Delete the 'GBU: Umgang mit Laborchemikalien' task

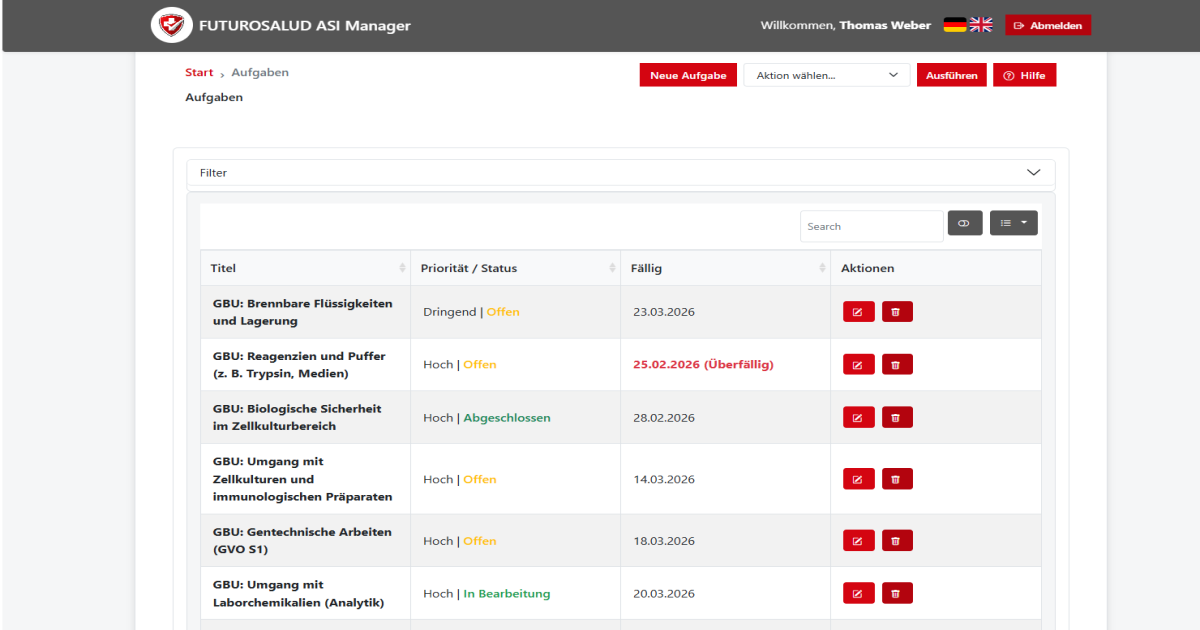coord(897,592)
